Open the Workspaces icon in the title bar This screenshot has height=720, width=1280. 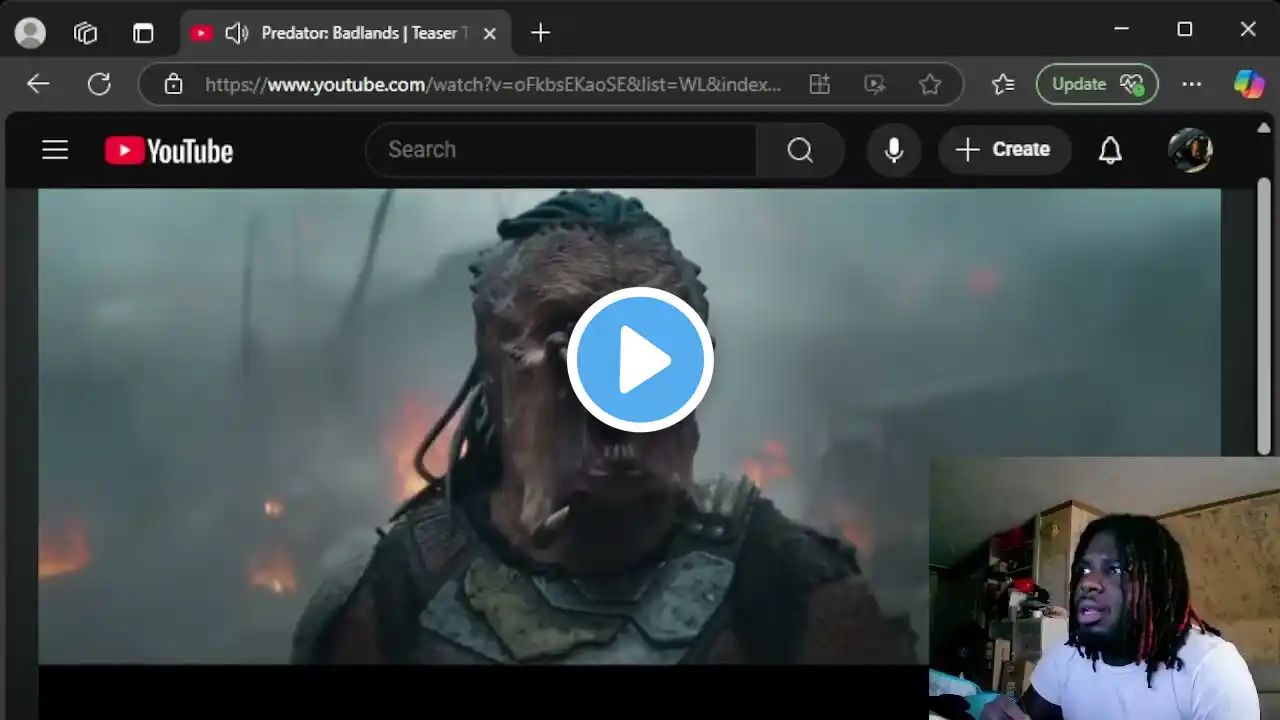86,33
